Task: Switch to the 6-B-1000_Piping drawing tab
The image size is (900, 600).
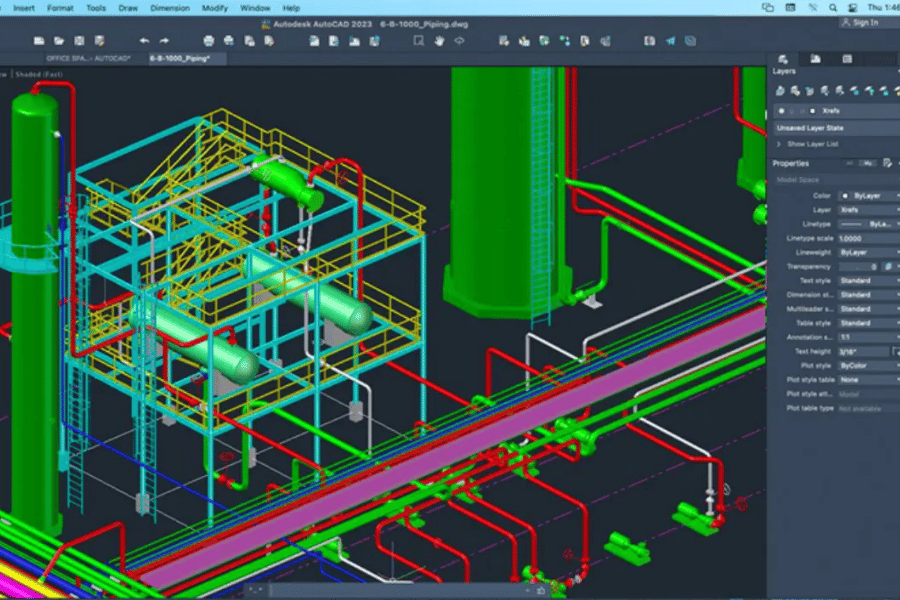Action: (x=181, y=59)
